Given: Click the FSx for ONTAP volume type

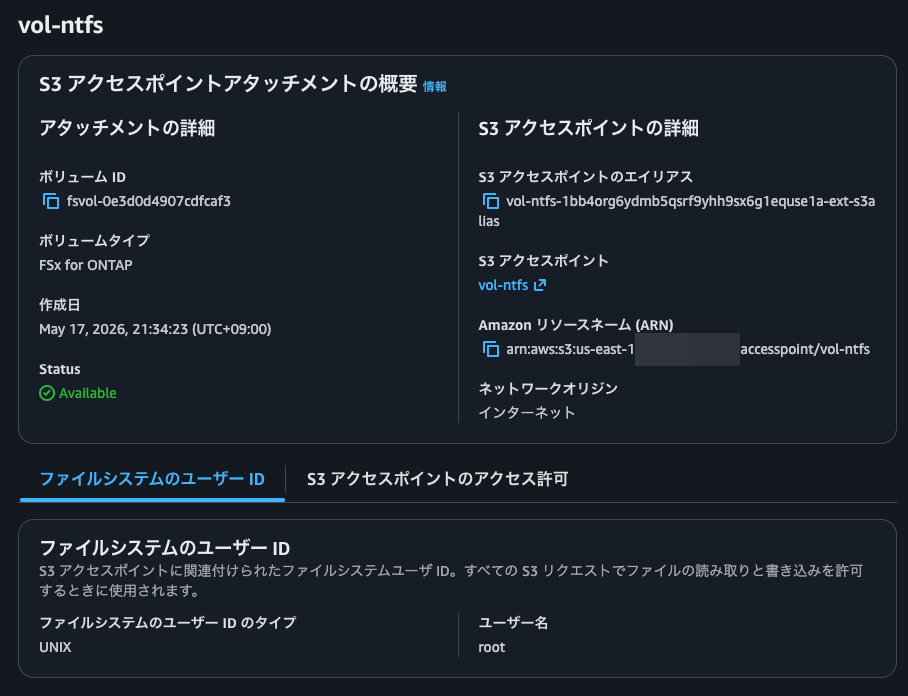Looking at the screenshot, I should coord(86,265).
